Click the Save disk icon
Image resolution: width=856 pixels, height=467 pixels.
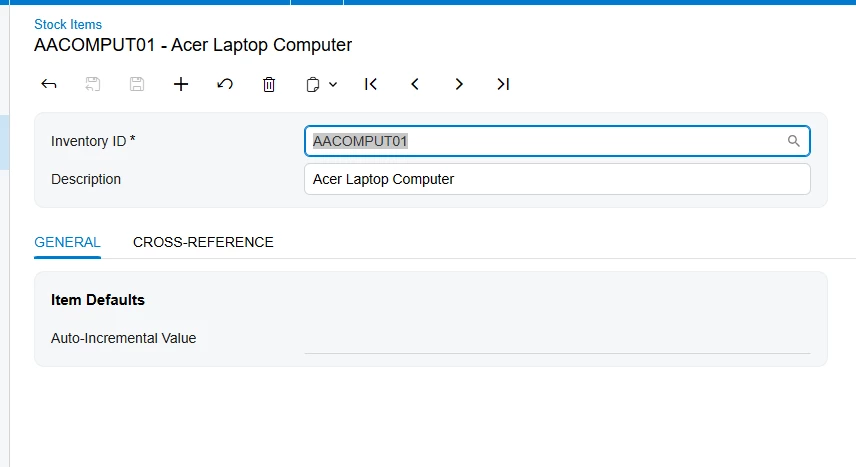point(136,84)
